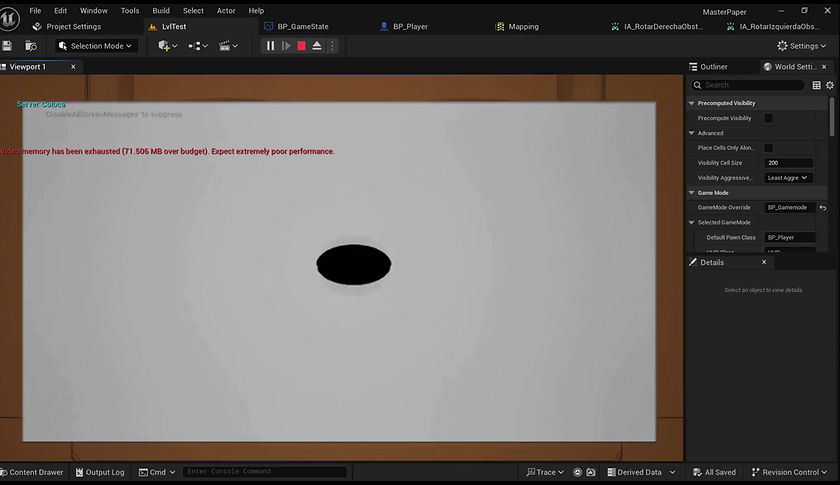Open the Selection Mode dropdown

point(96,46)
